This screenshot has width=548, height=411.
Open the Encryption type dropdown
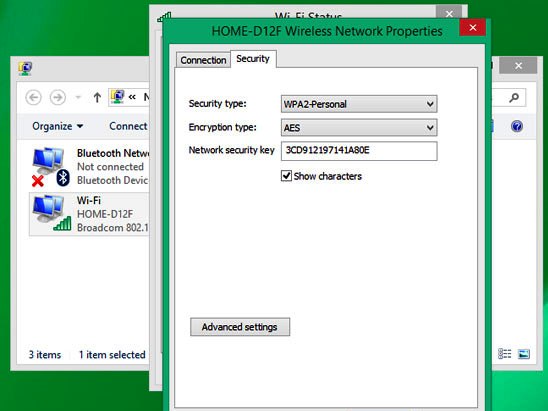point(359,128)
